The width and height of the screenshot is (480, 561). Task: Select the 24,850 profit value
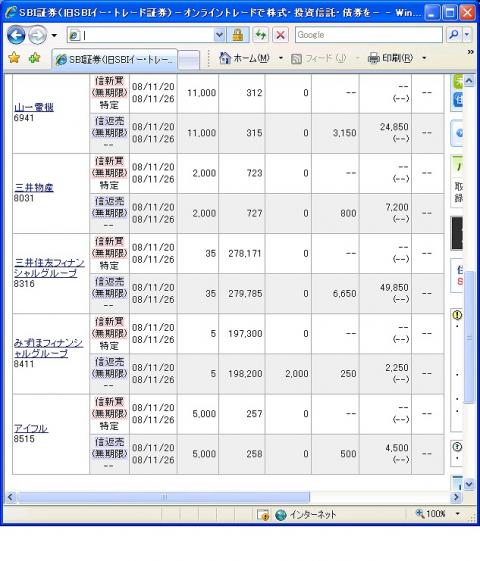tap(394, 127)
